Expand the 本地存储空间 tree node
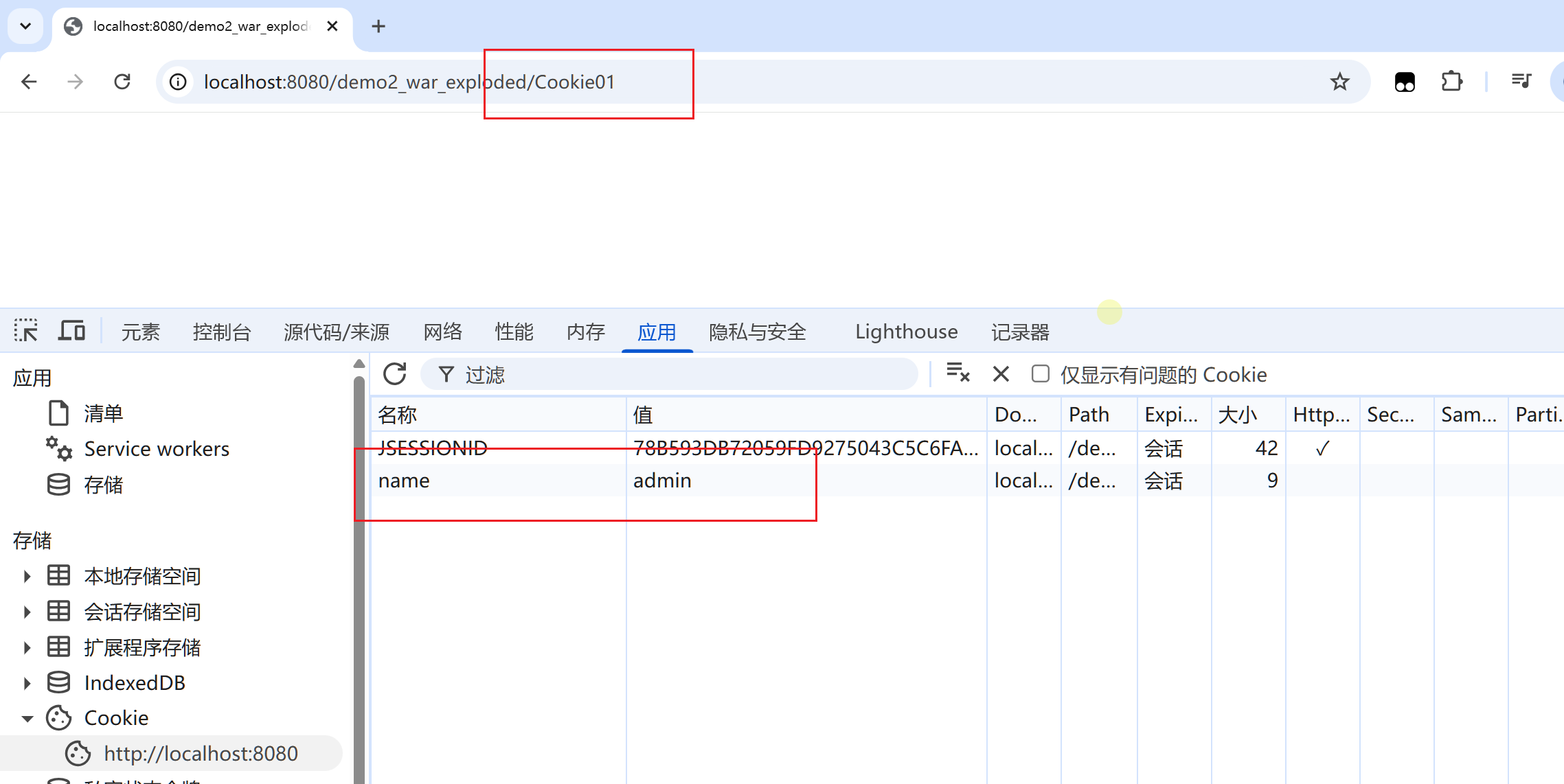 [x=27, y=576]
